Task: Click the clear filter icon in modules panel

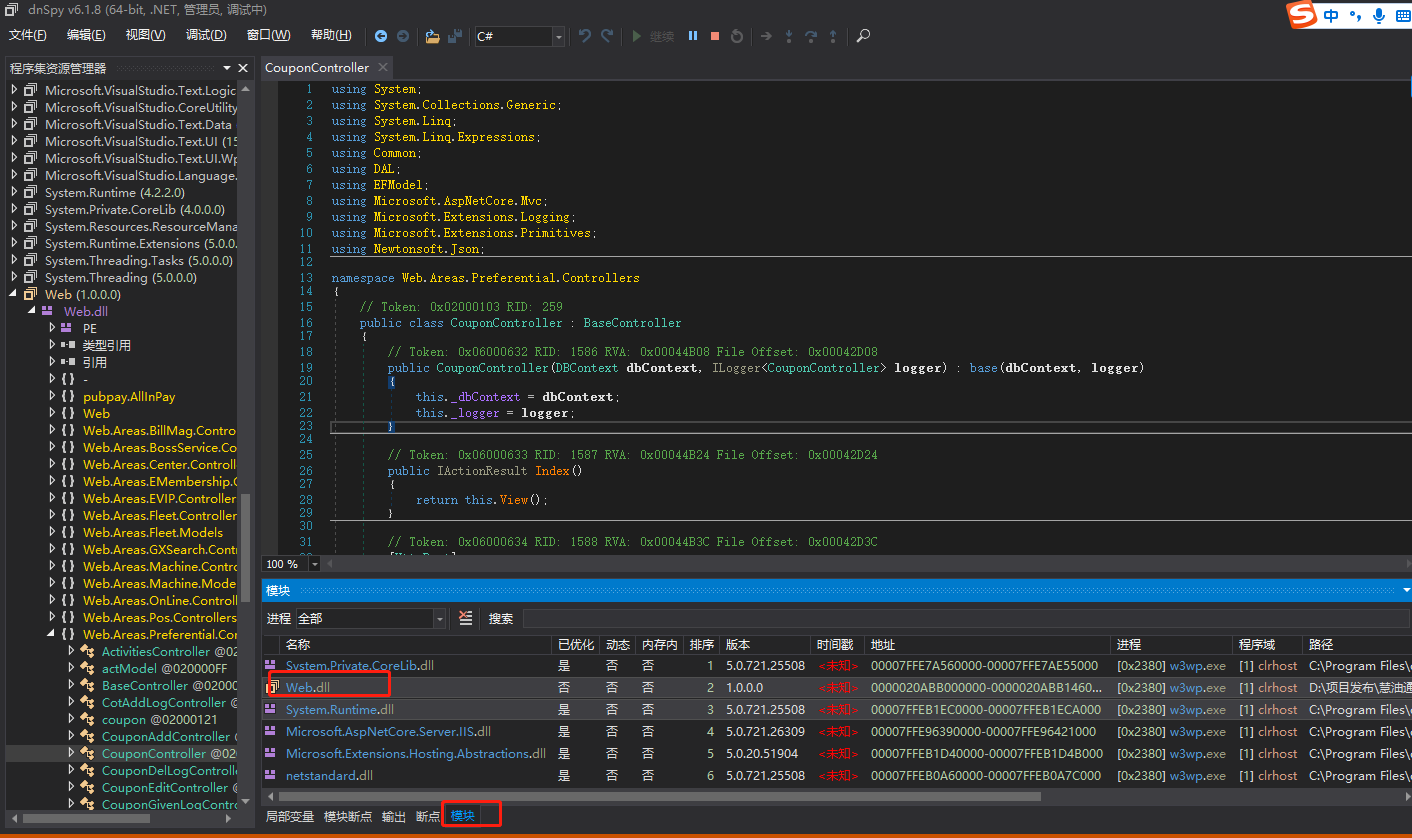Action: point(465,618)
